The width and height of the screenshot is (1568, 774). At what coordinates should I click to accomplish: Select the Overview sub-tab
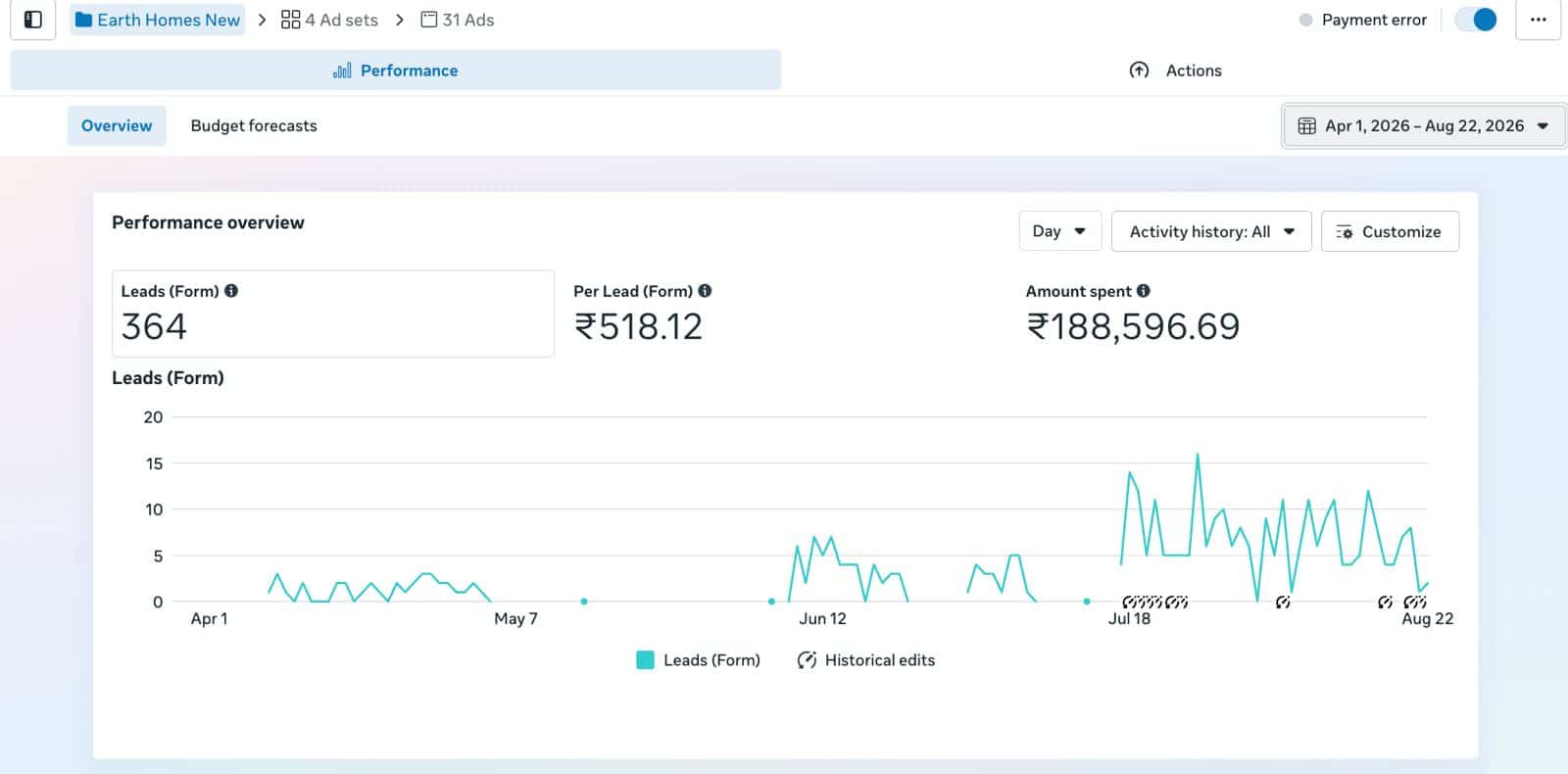point(117,125)
